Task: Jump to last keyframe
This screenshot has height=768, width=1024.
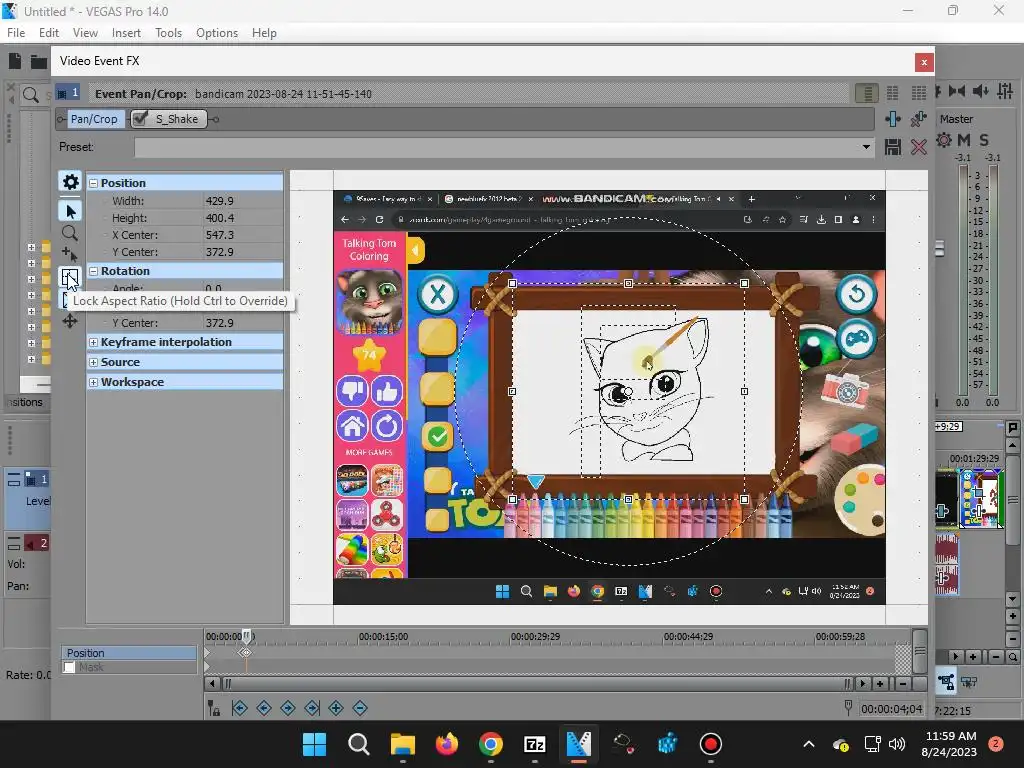Action: pos(312,708)
